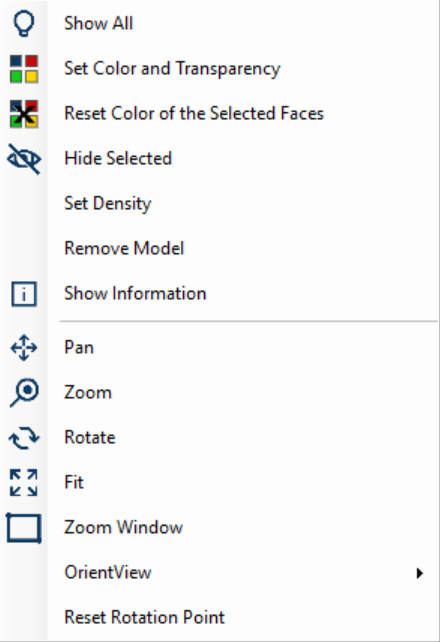Click the rectangle Zoom Window icon
Image resolution: width=440 pixels, height=642 pixels.
coord(24,528)
